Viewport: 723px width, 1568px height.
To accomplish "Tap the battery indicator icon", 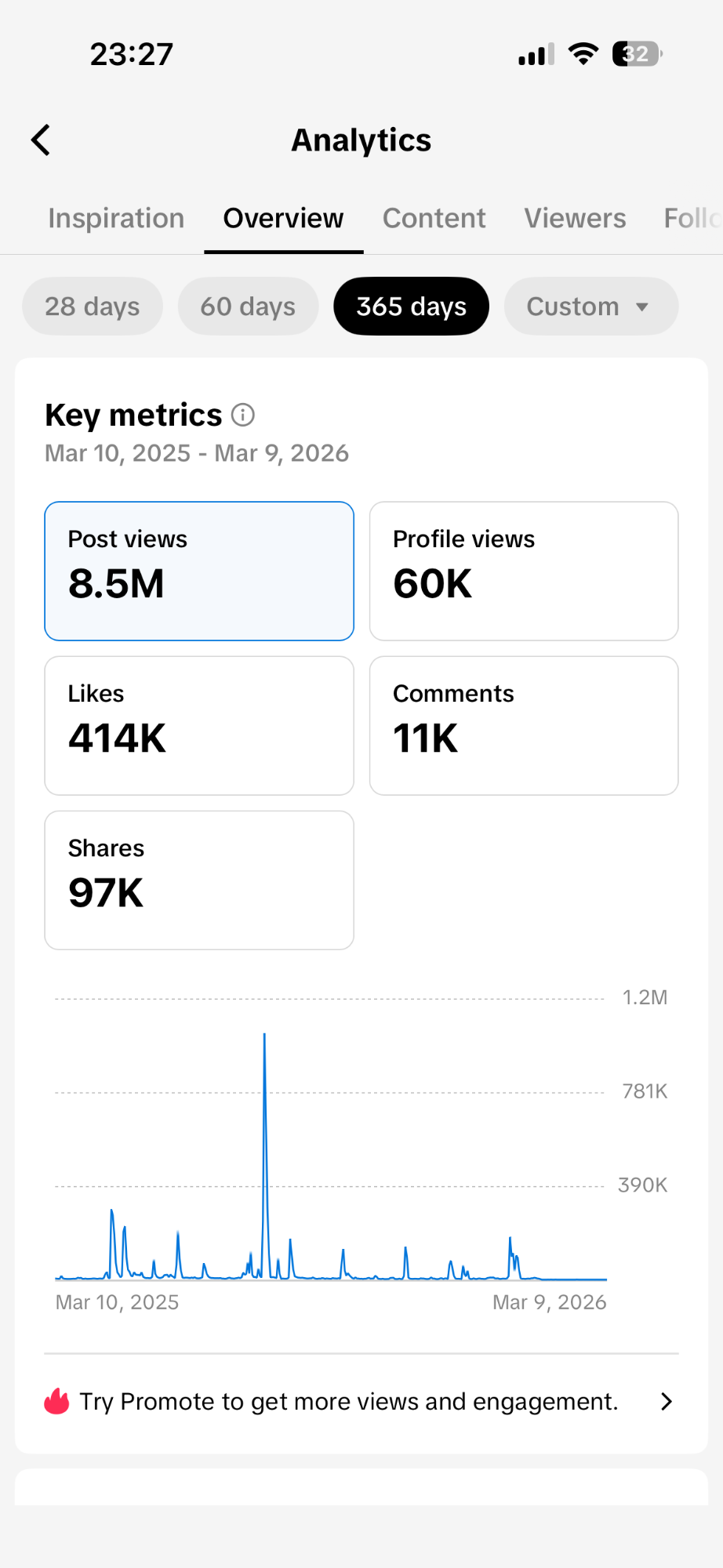I will pos(637,54).
